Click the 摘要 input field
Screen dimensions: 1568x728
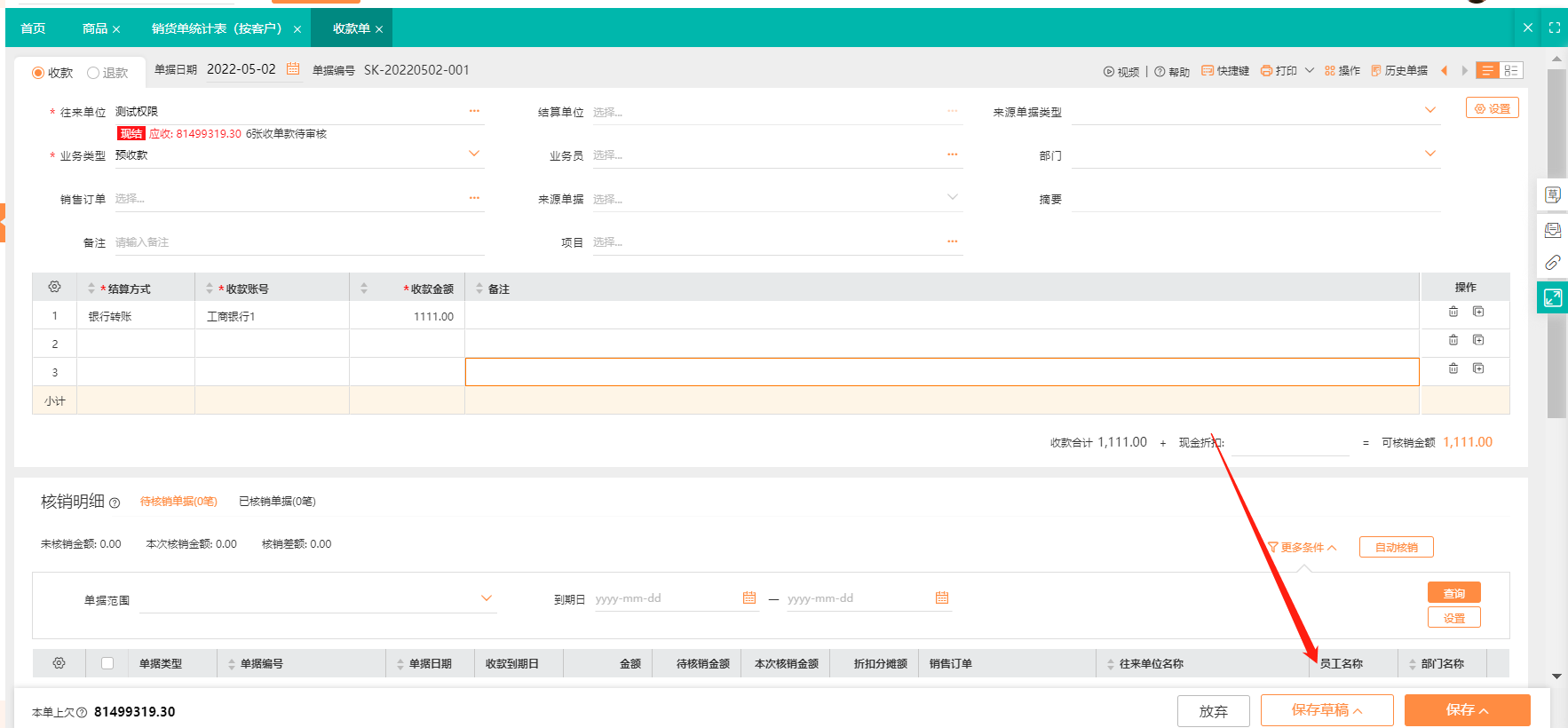click(1255, 199)
